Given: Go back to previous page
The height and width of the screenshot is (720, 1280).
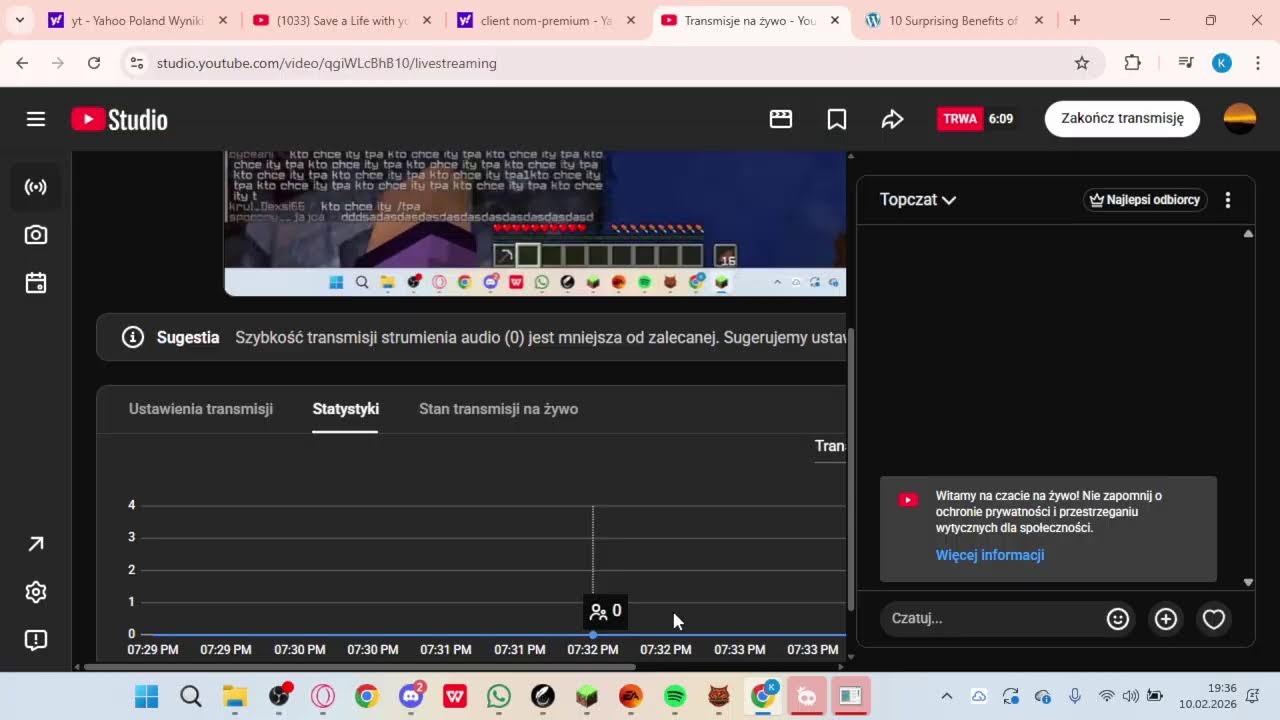Looking at the screenshot, I should click(22, 63).
